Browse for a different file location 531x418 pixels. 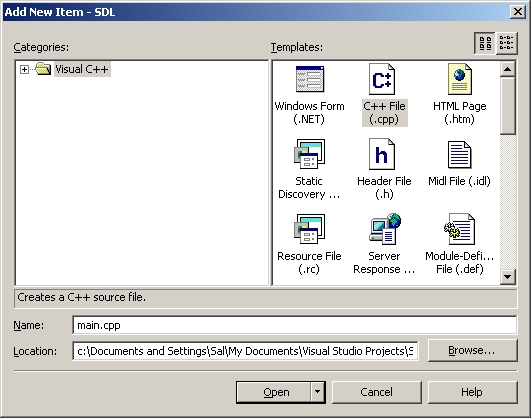pos(472,350)
